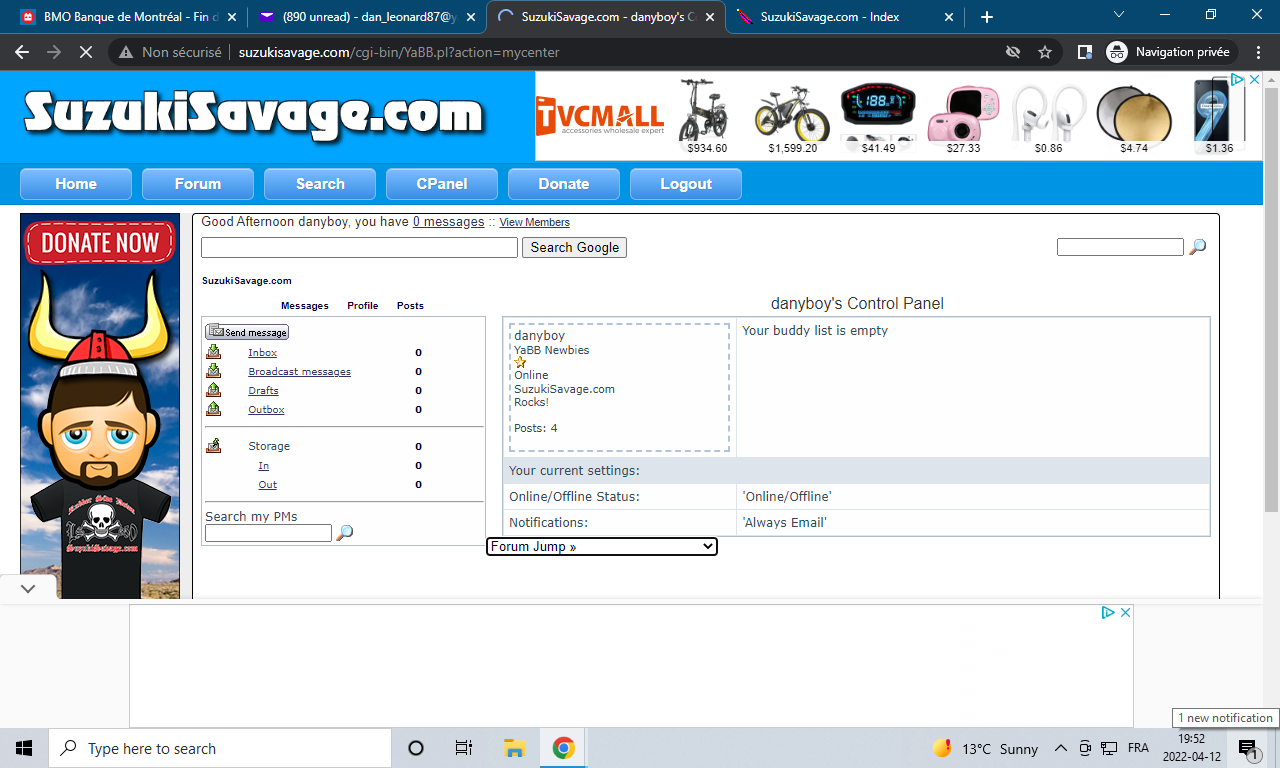Show hidden system tray icons
Viewport: 1280px width, 768px height.
[1060, 748]
